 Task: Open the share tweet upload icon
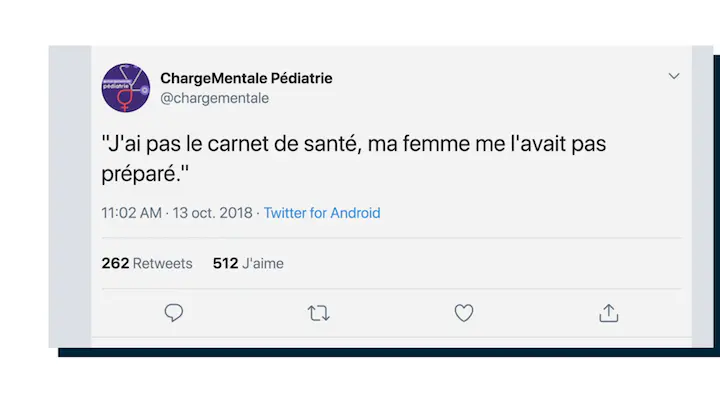point(608,313)
